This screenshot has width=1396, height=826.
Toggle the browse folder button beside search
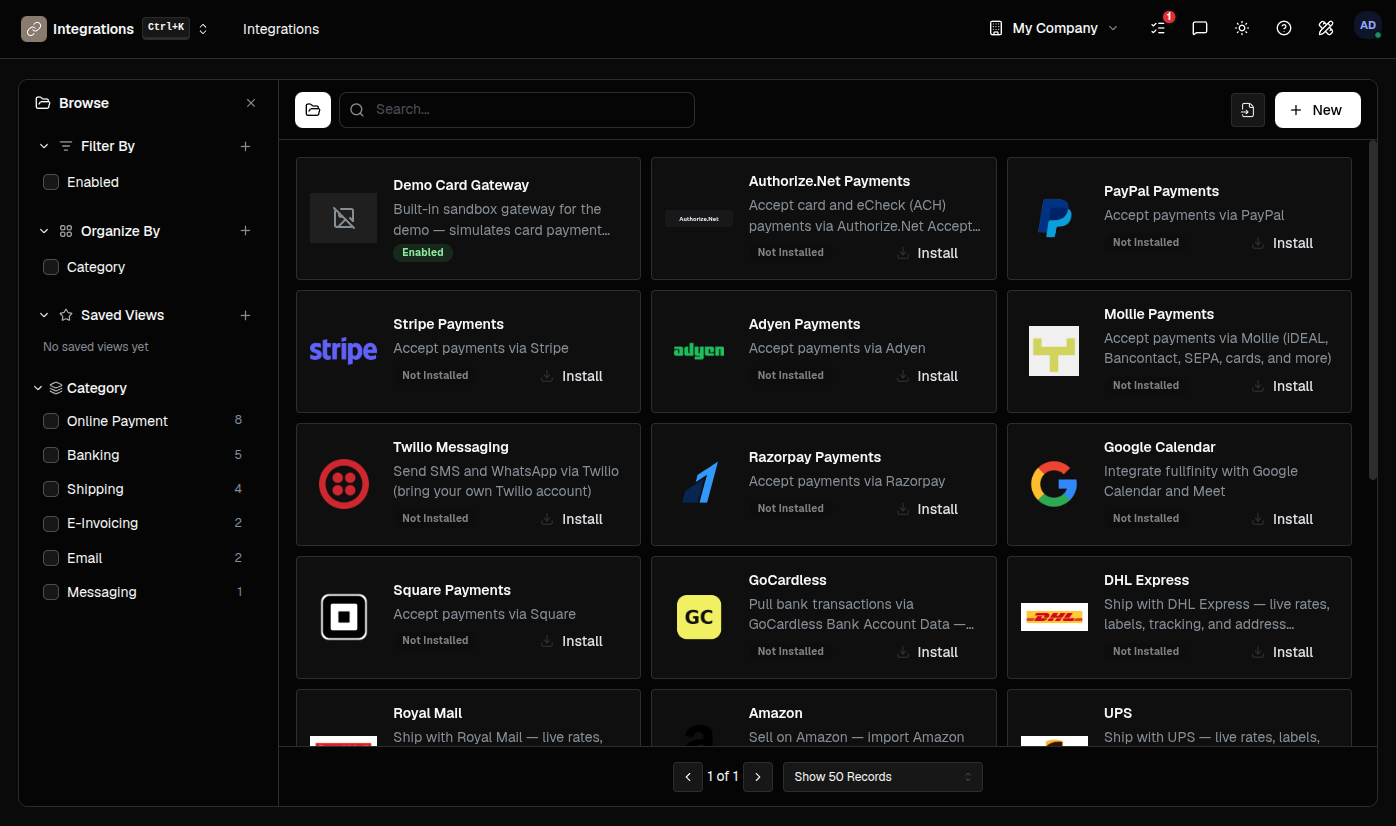[313, 110]
